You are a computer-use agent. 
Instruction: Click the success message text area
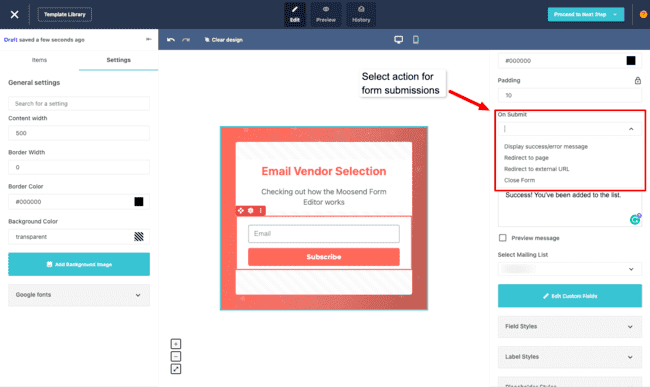click(570, 208)
